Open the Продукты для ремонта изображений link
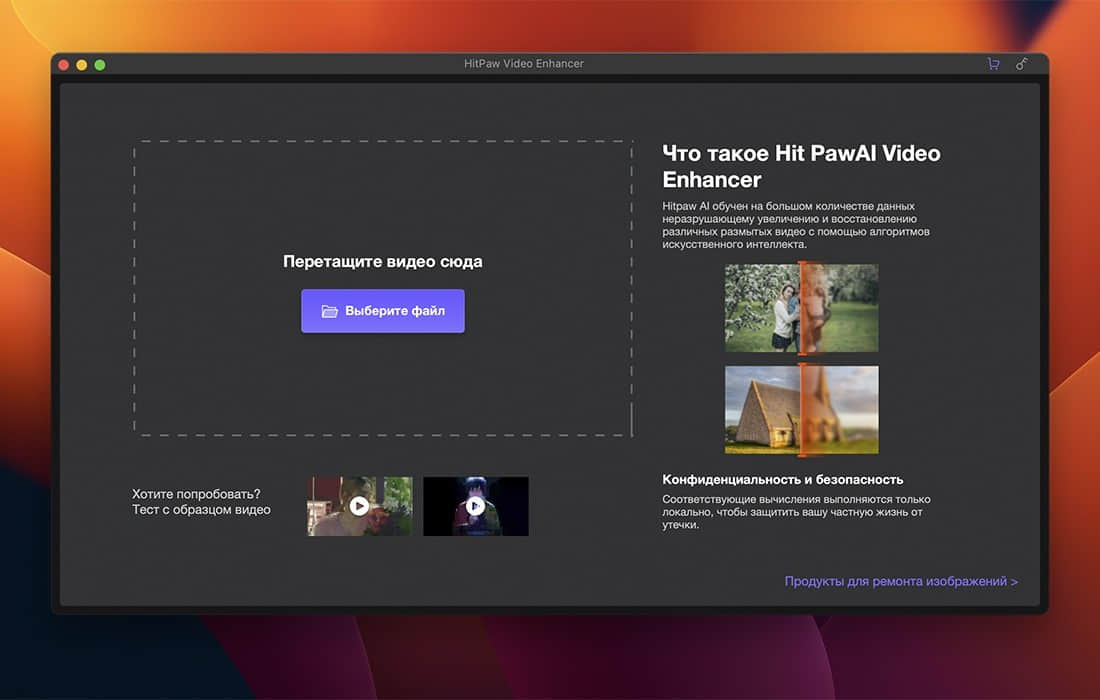This screenshot has height=700, width=1100. pyautogui.click(x=901, y=580)
